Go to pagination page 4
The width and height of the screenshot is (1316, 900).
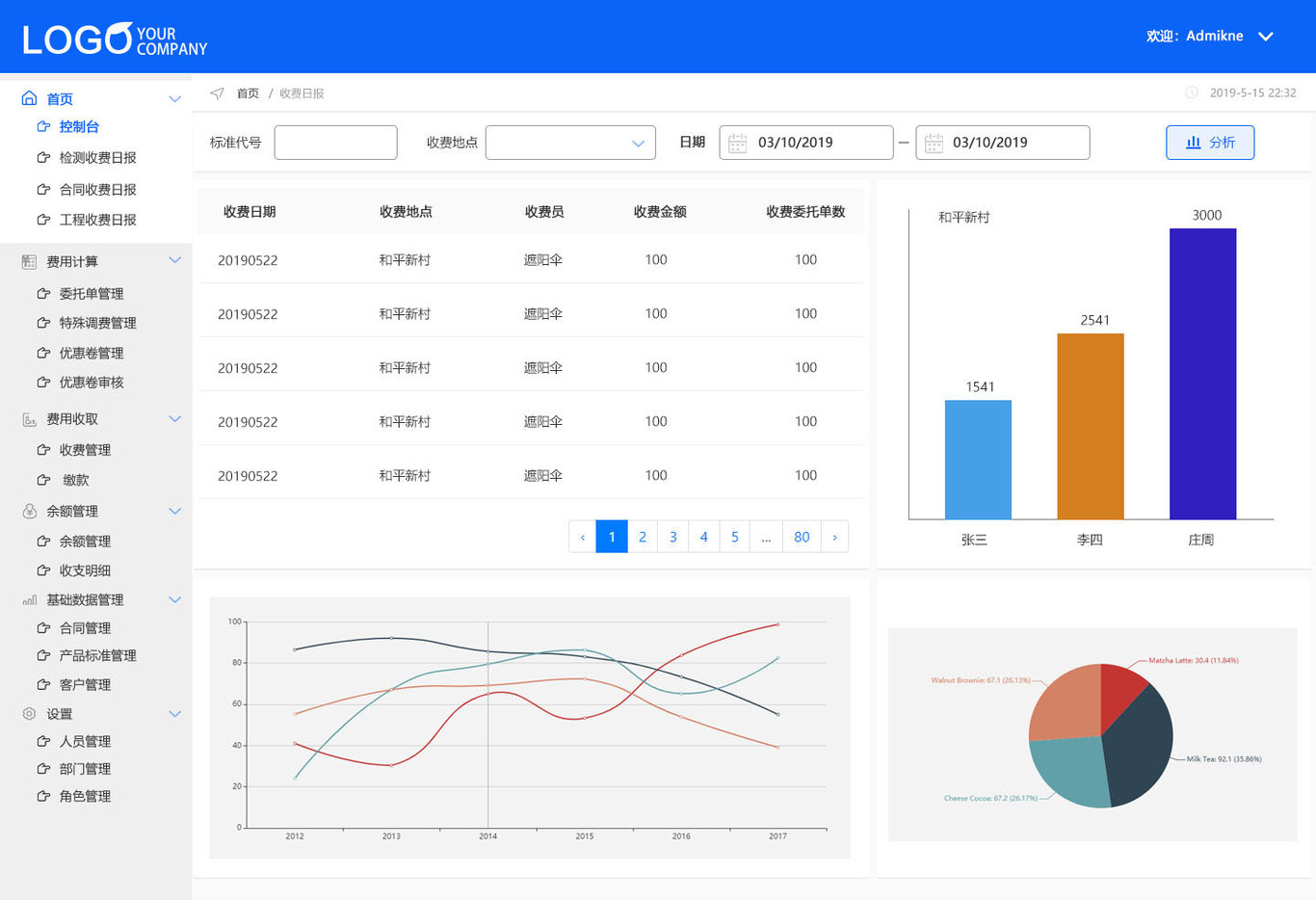tap(704, 537)
